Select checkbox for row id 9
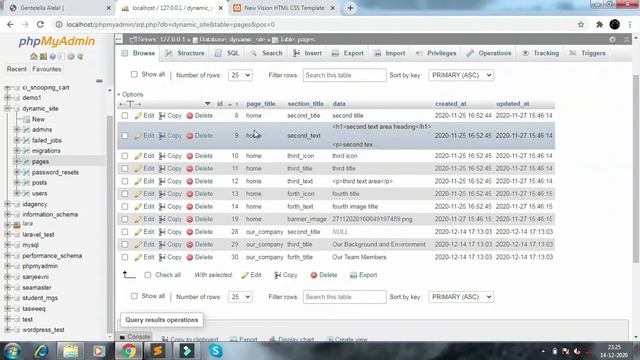Image resolution: width=640 pixels, height=360 pixels. (125, 136)
